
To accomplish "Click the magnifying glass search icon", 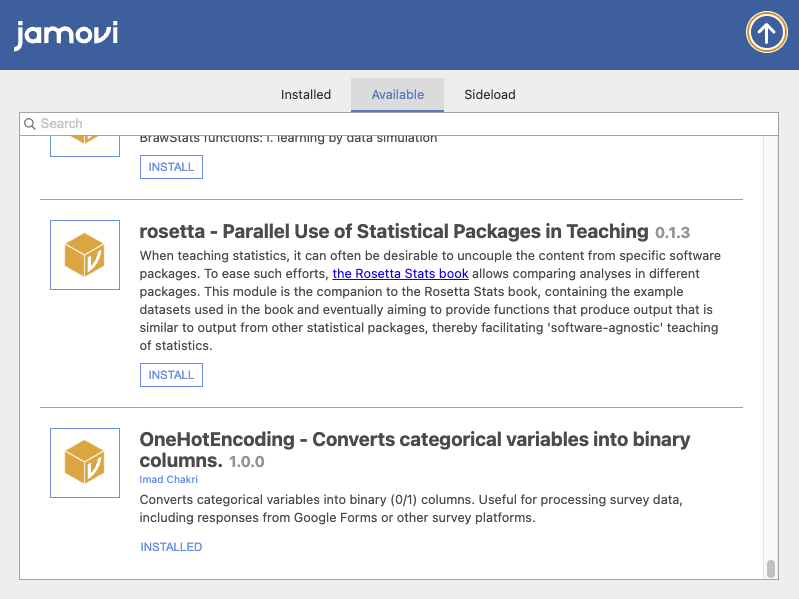I will tap(30, 124).
